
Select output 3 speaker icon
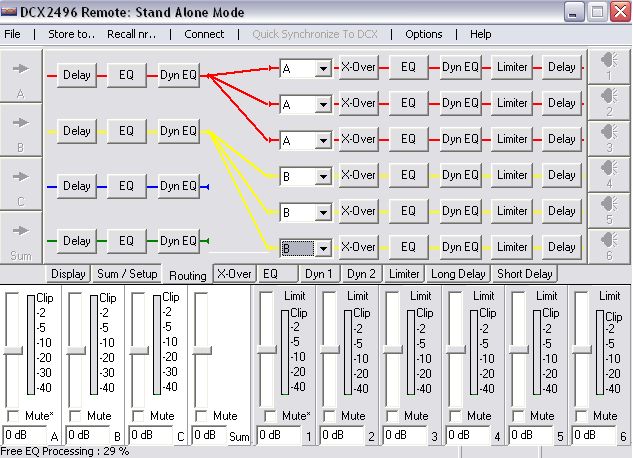pyautogui.click(x=609, y=132)
